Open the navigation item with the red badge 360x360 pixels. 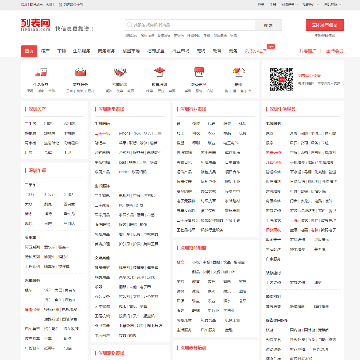pos(256,51)
